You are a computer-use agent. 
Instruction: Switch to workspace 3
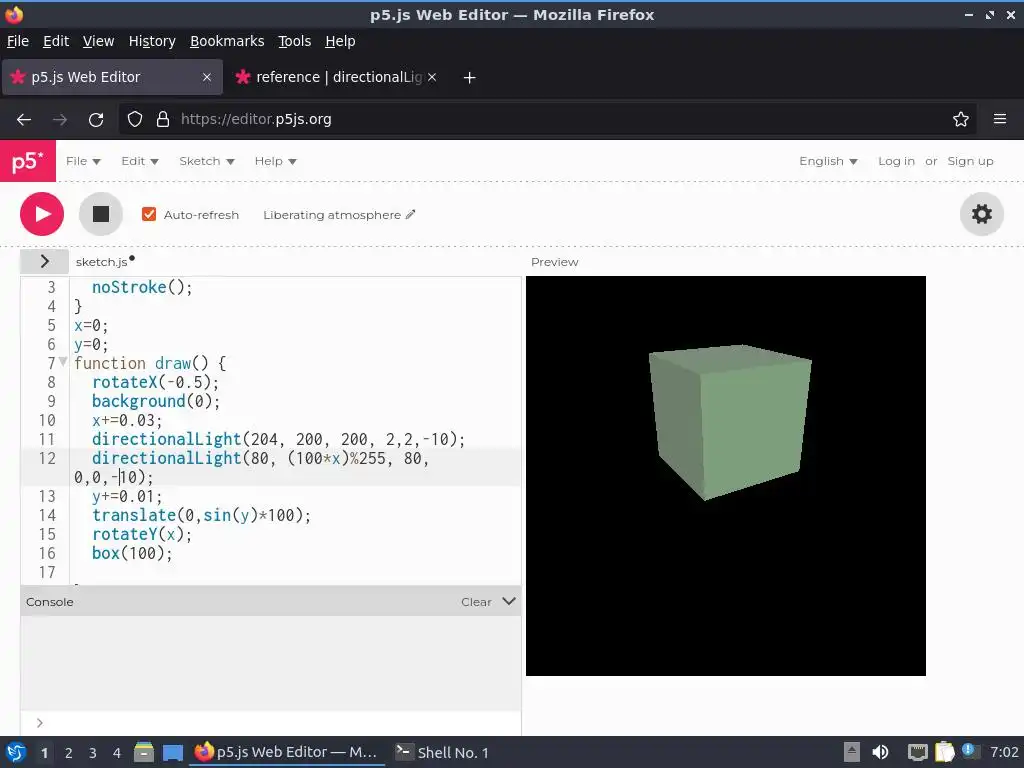point(93,753)
